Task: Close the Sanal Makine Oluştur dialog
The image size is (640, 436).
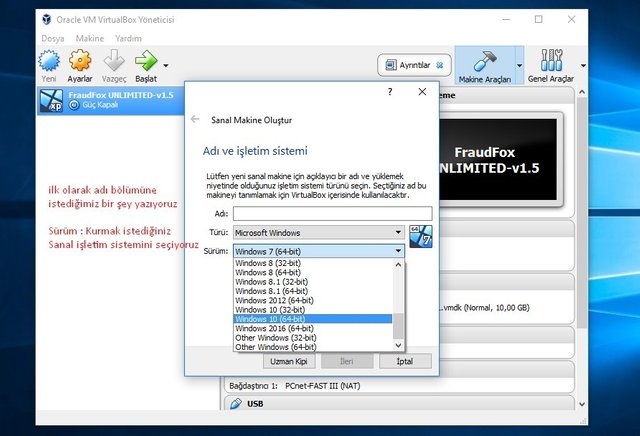Action: [422, 91]
